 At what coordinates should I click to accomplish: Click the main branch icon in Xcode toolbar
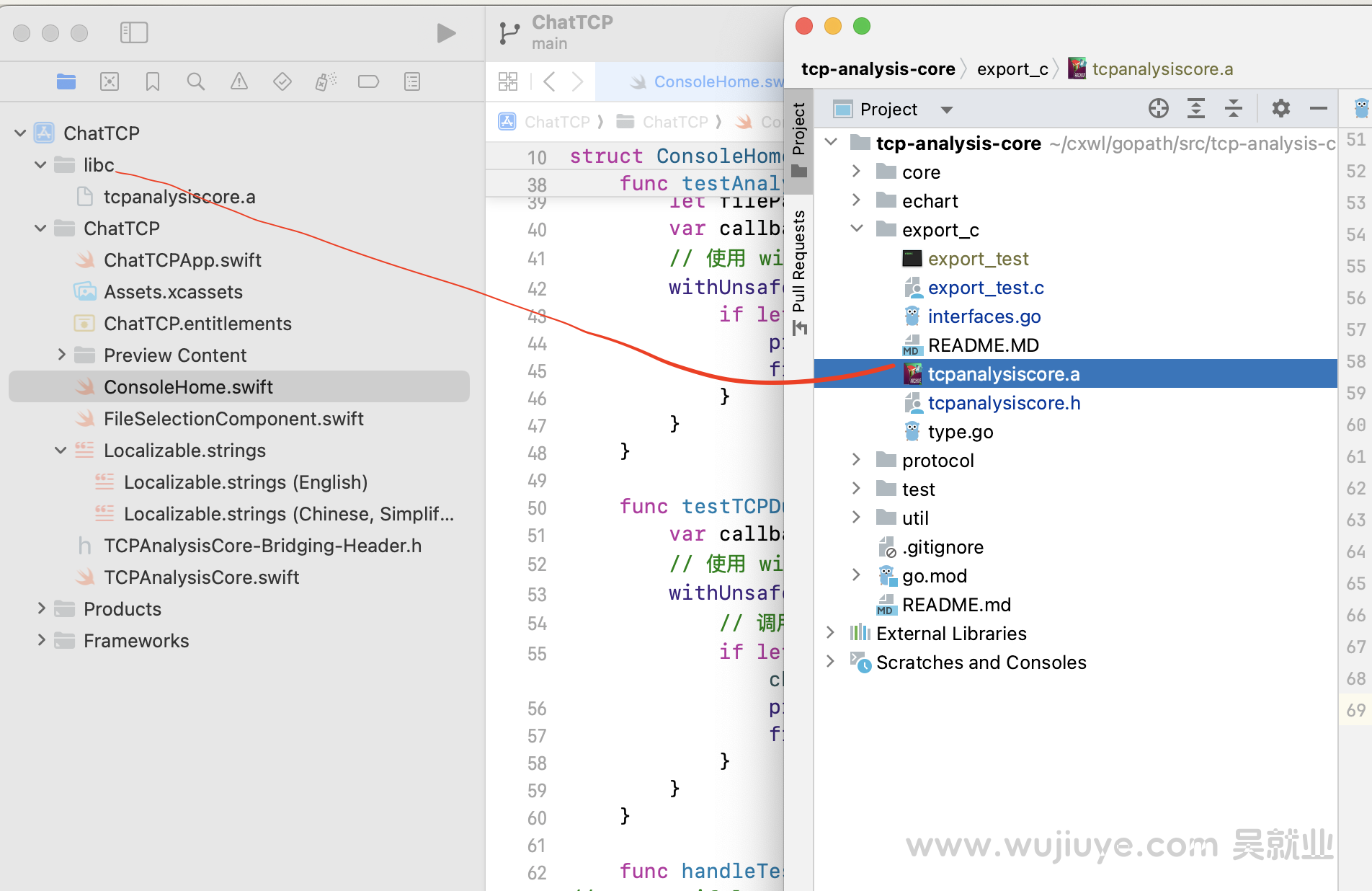point(509,33)
